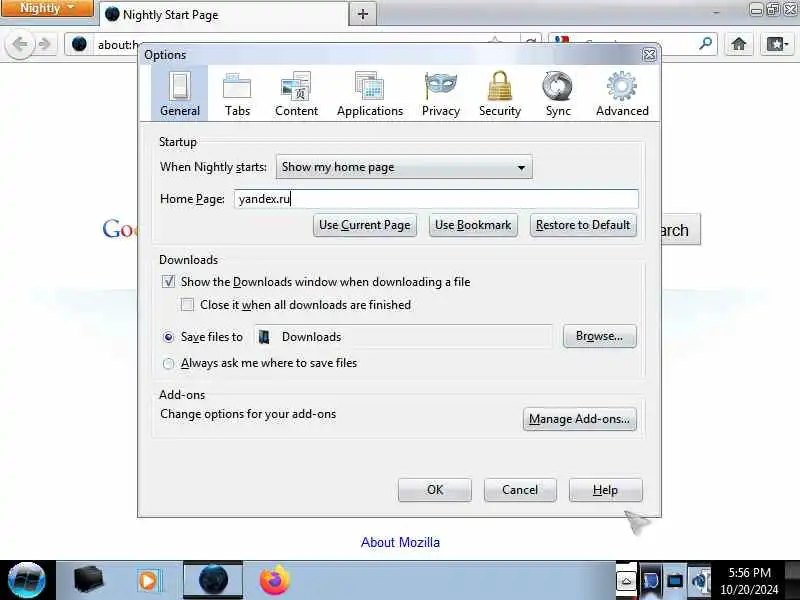Open the Advanced options pane
Image resolution: width=800 pixels, height=600 pixels.
(622, 93)
